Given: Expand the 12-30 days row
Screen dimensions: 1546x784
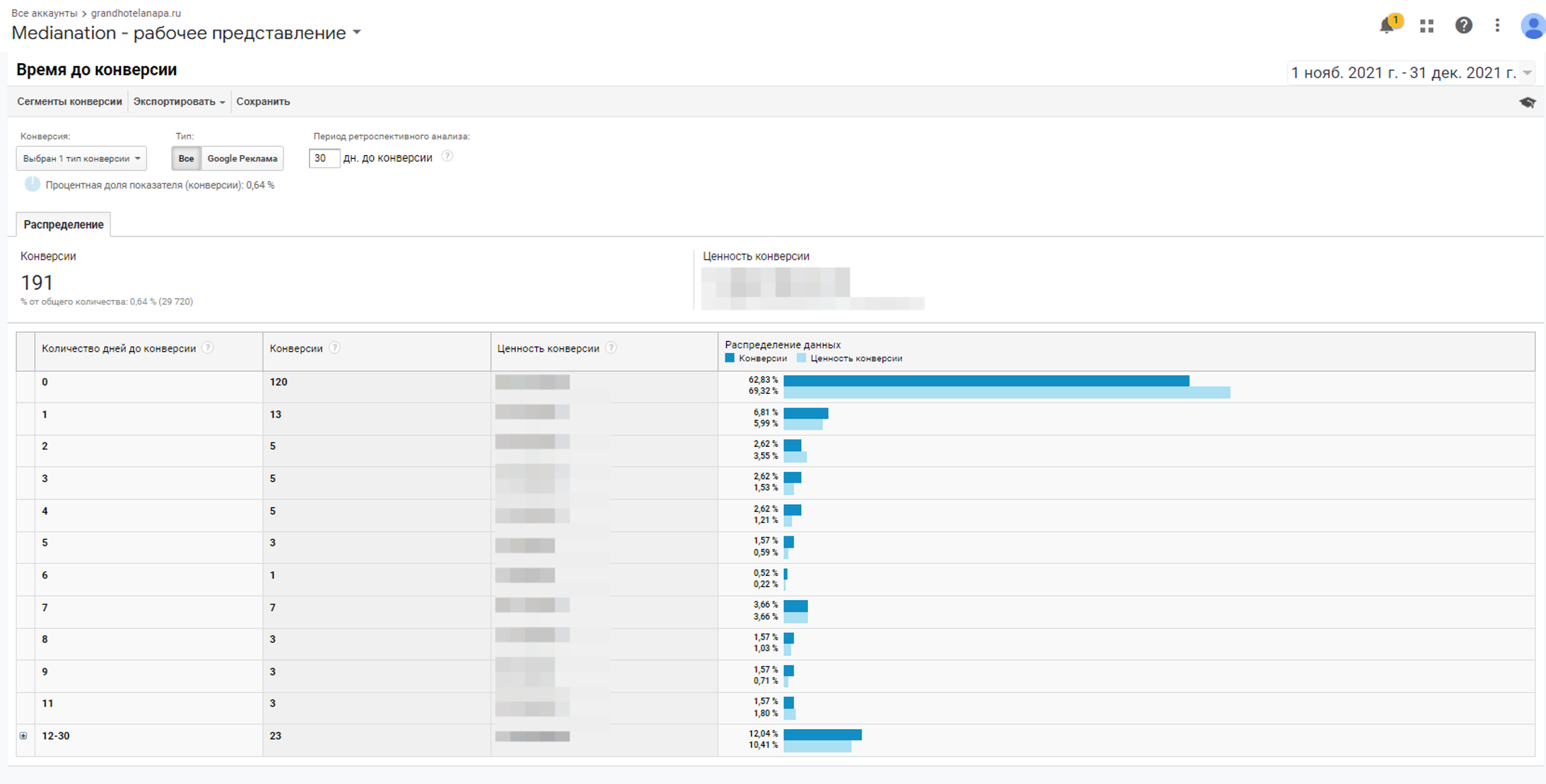Looking at the screenshot, I should (24, 736).
